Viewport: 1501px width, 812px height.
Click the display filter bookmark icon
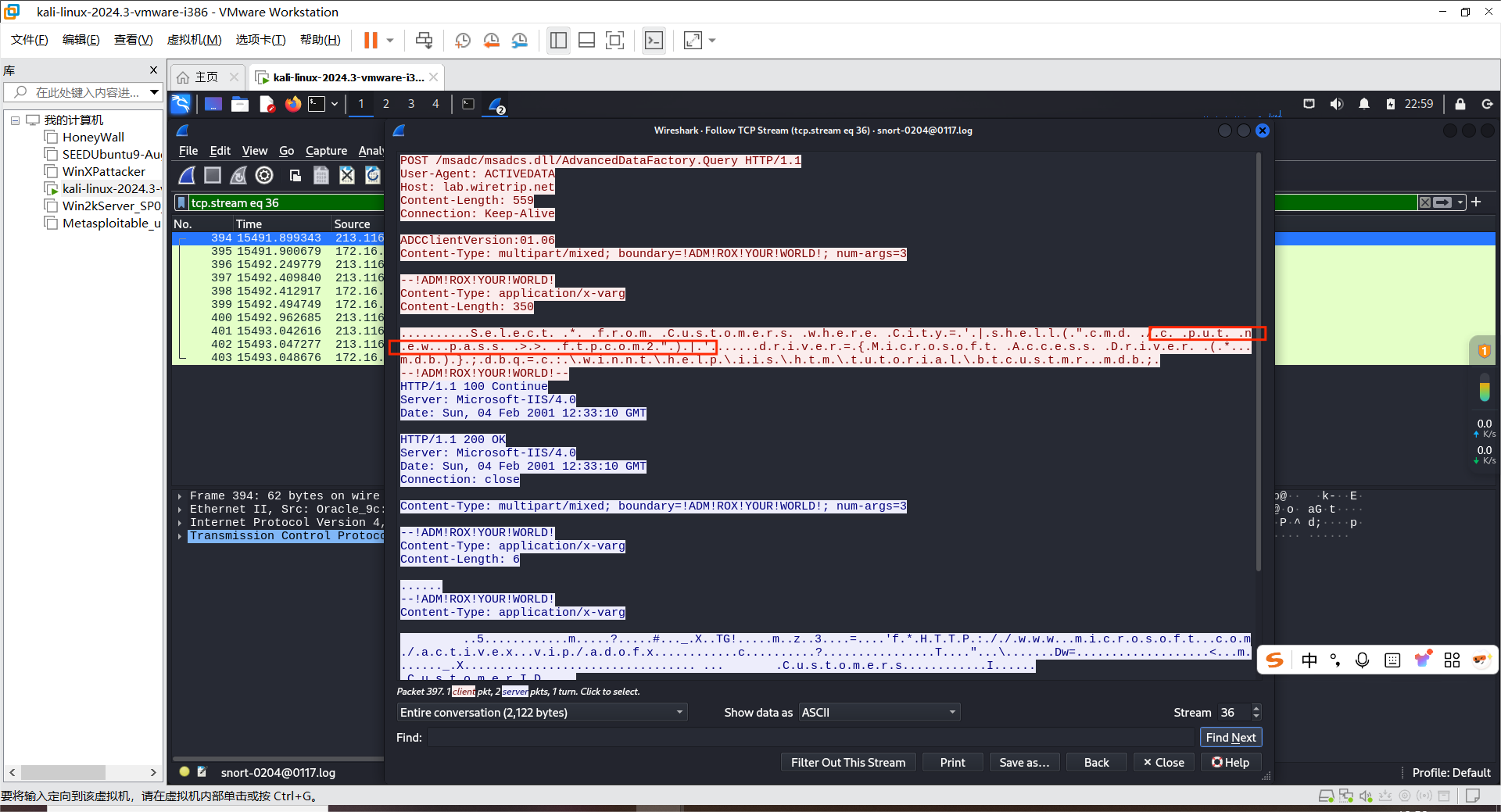[181, 203]
